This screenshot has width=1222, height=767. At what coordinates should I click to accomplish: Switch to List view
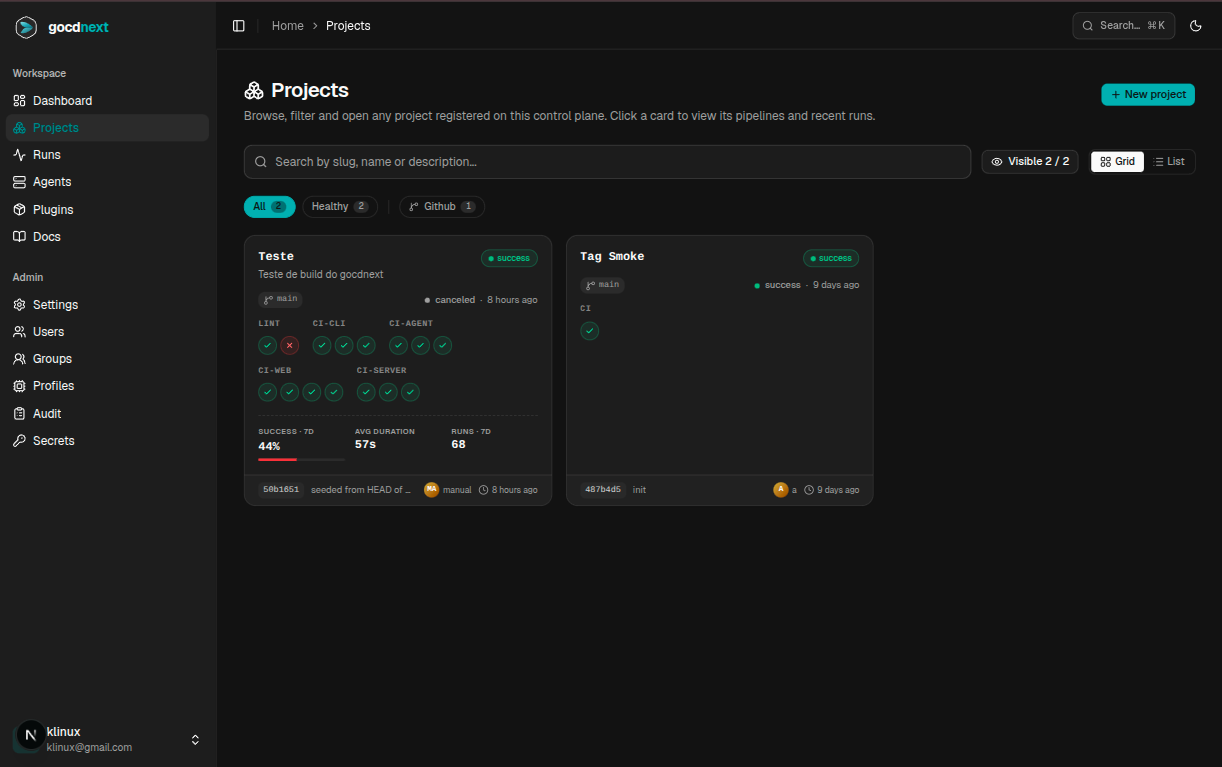click(1169, 162)
